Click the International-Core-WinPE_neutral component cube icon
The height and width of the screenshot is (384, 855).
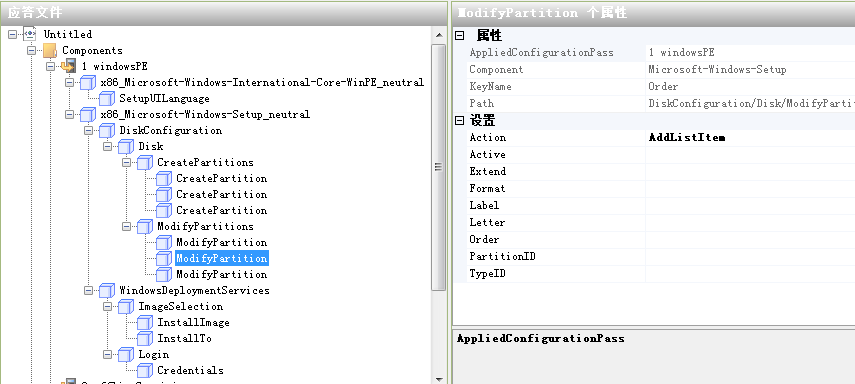[x=88, y=83]
